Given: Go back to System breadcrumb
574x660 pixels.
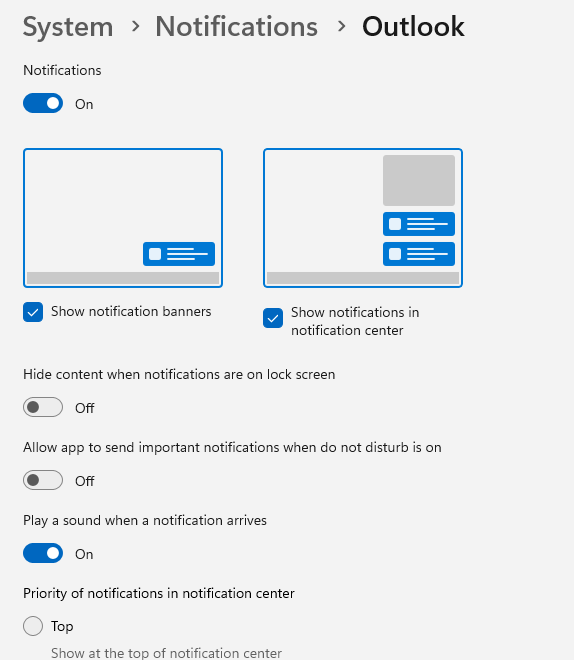Looking at the screenshot, I should [68, 27].
